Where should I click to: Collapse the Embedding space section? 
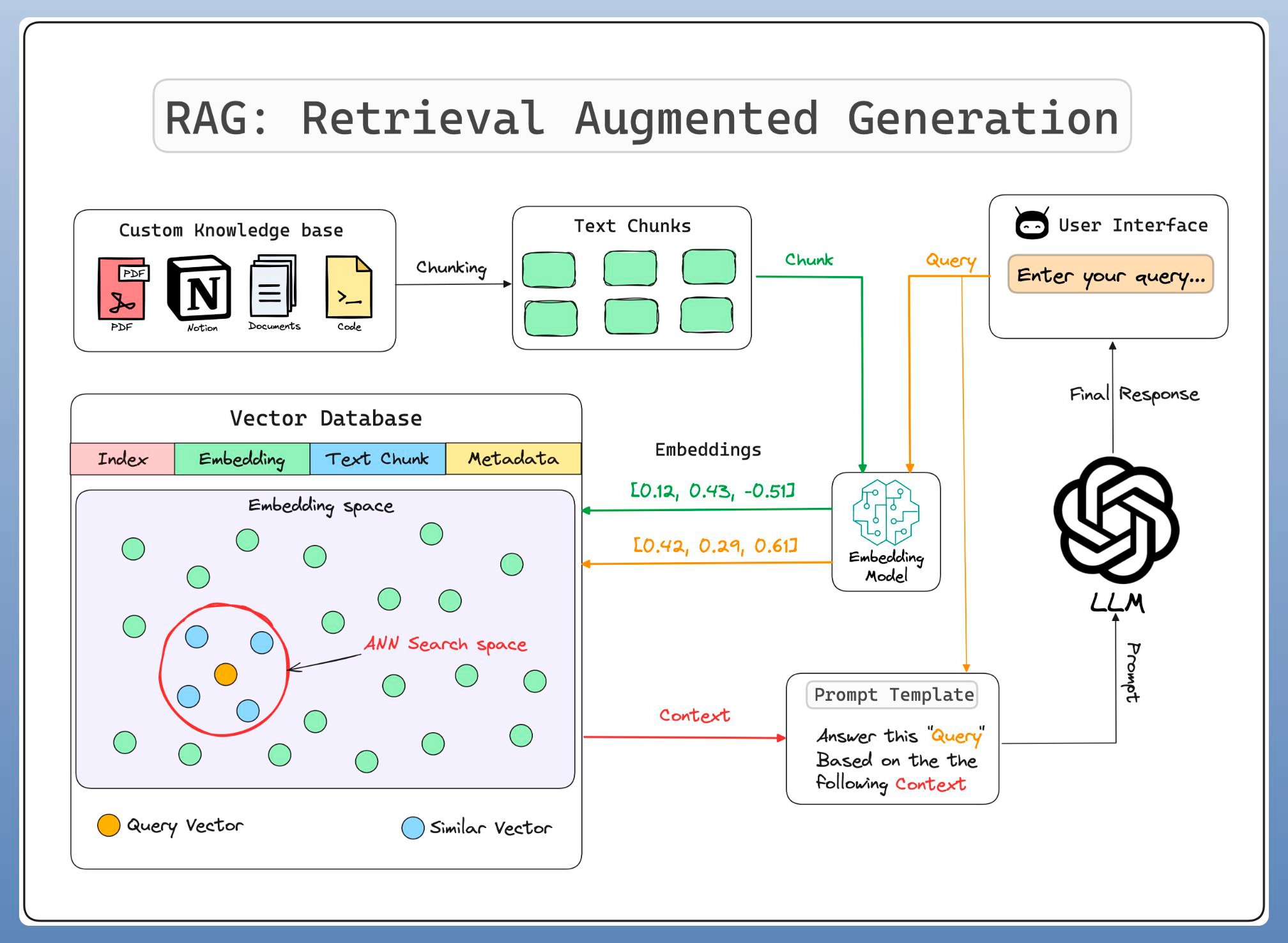pyautogui.click(x=321, y=505)
